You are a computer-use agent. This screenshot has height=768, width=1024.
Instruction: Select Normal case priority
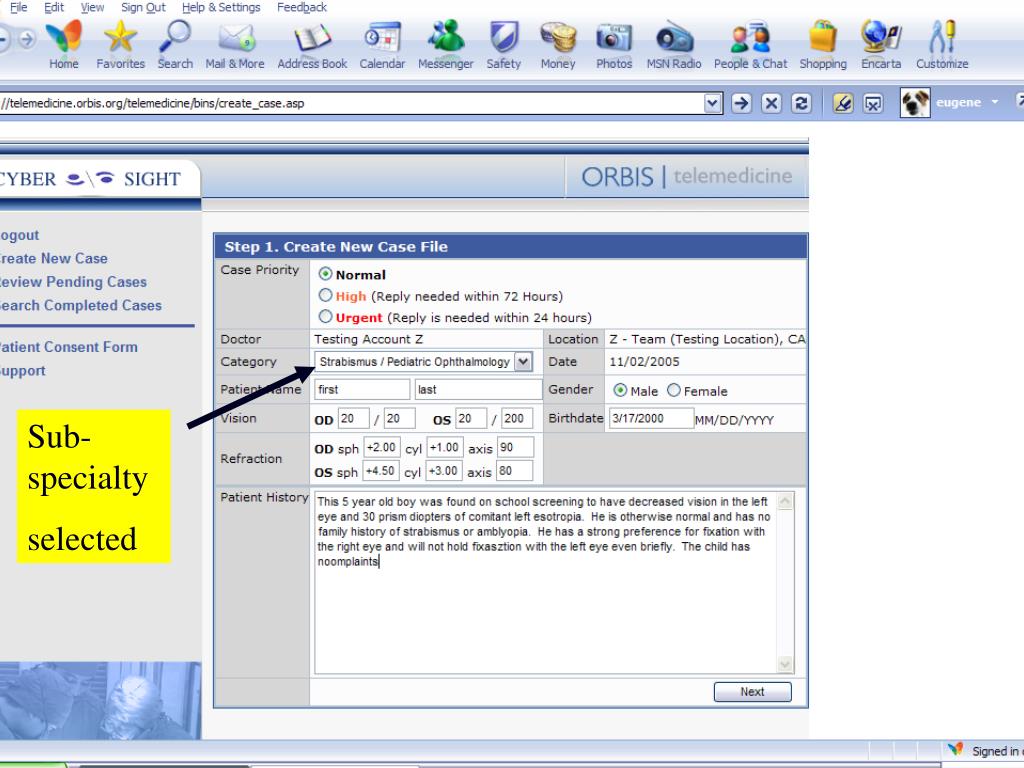(x=325, y=274)
